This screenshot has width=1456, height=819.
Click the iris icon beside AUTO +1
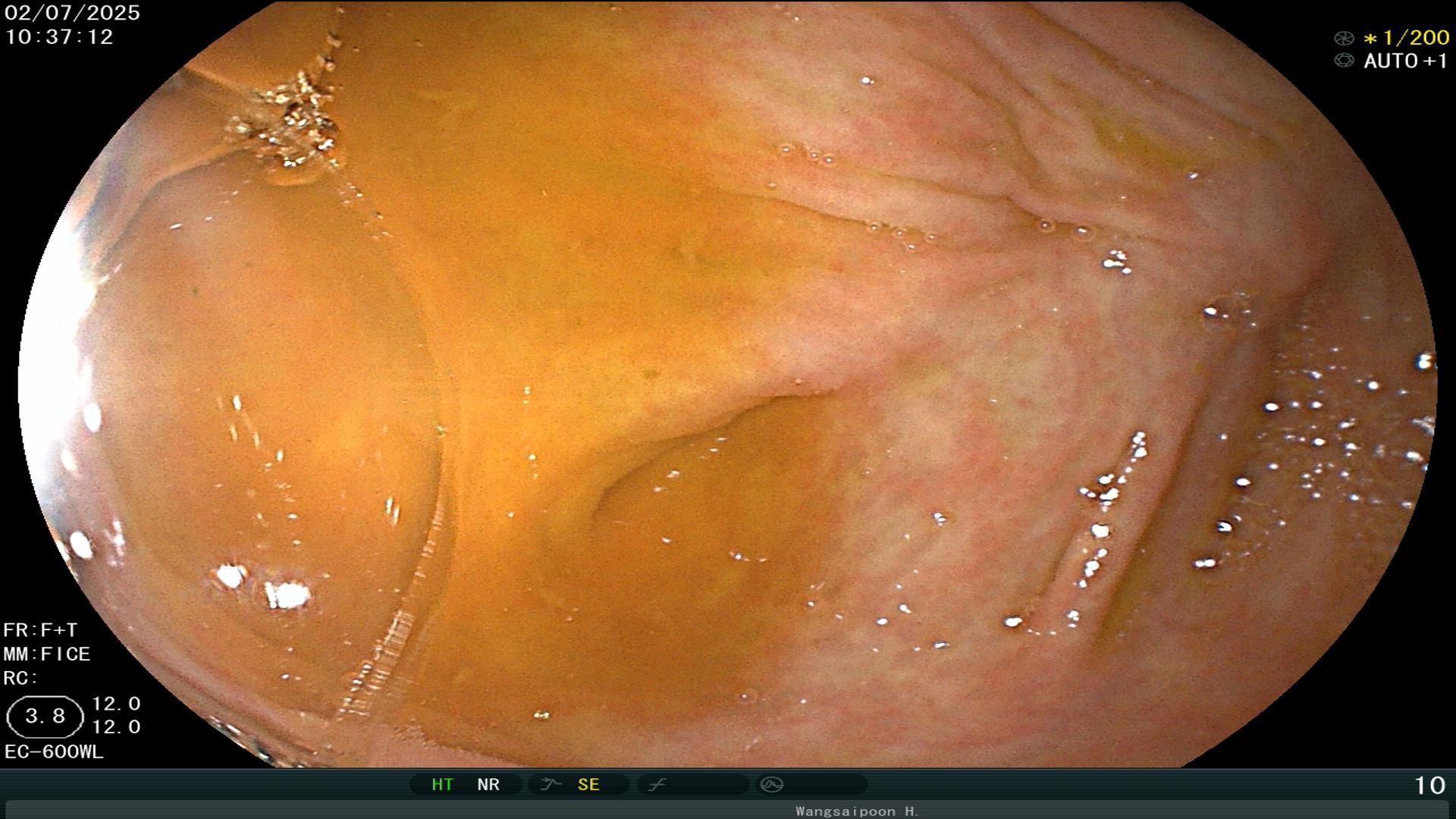1344,61
